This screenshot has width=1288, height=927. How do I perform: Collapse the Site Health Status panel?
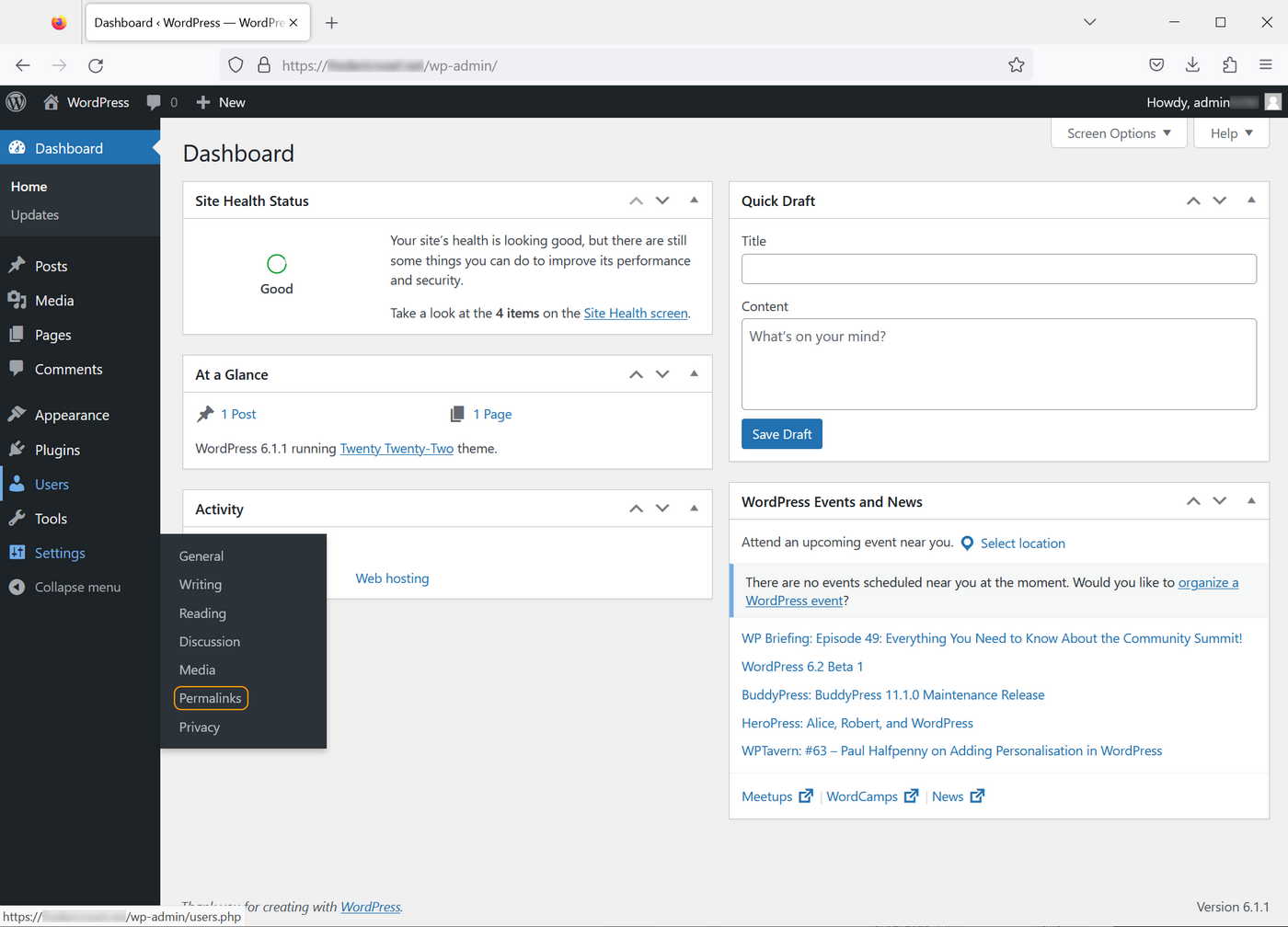click(x=694, y=200)
